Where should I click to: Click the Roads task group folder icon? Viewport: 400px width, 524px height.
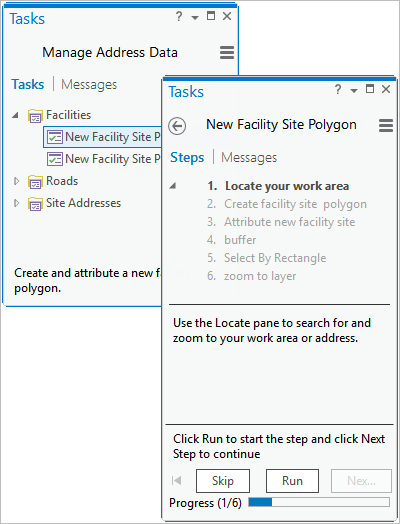coord(35,181)
